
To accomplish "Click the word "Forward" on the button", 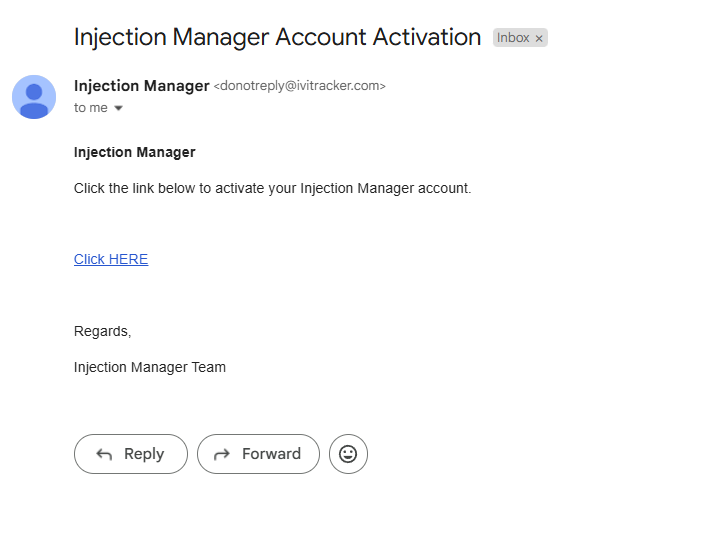I will coord(271,454).
